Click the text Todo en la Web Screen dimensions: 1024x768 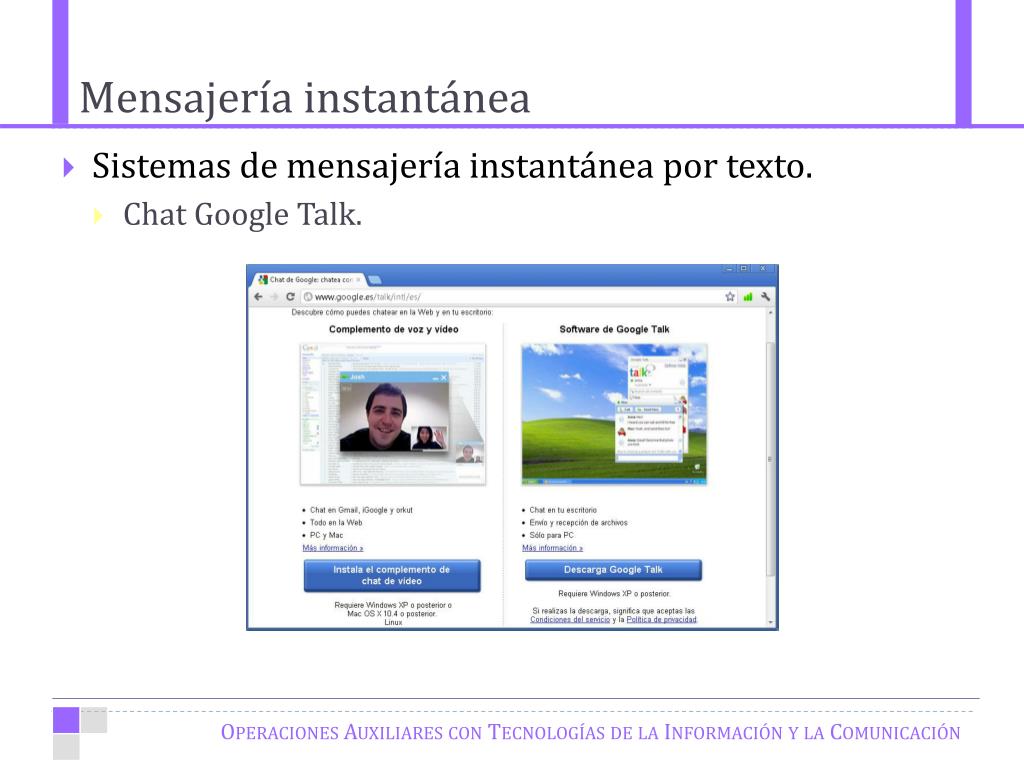pyautogui.click(x=336, y=522)
